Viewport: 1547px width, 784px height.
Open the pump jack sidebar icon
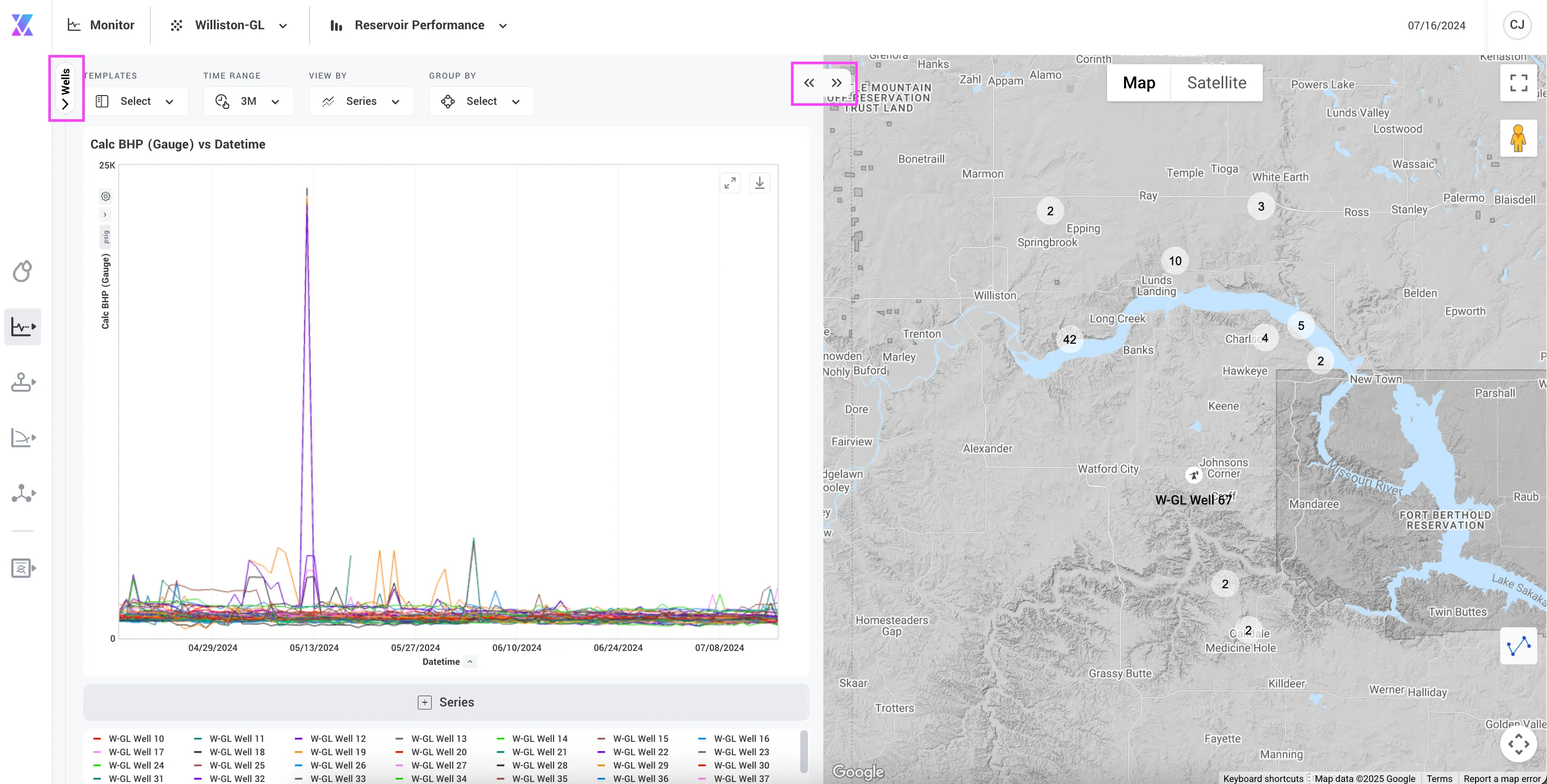click(x=23, y=382)
